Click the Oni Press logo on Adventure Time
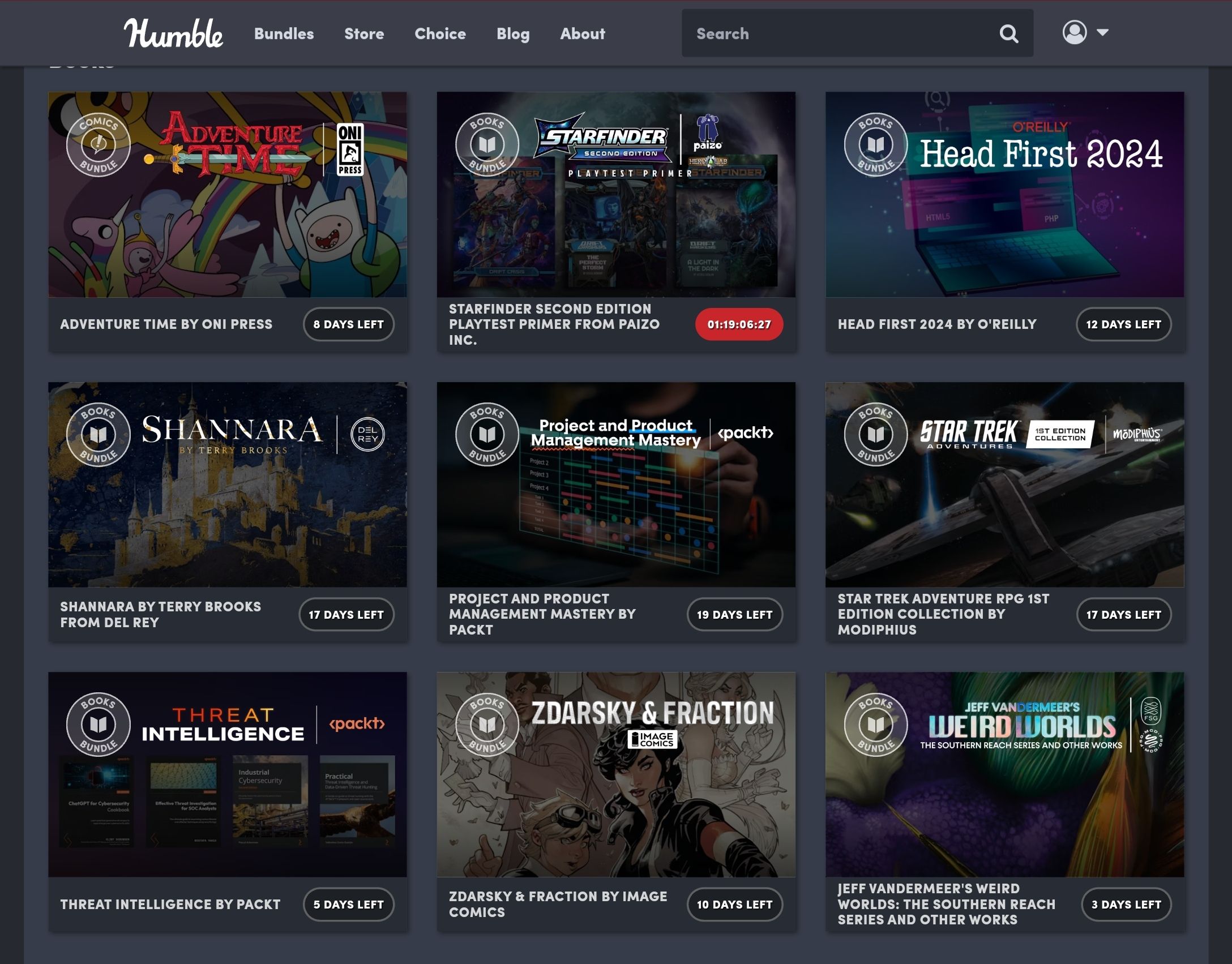The height and width of the screenshot is (964, 1232). pyautogui.click(x=350, y=149)
